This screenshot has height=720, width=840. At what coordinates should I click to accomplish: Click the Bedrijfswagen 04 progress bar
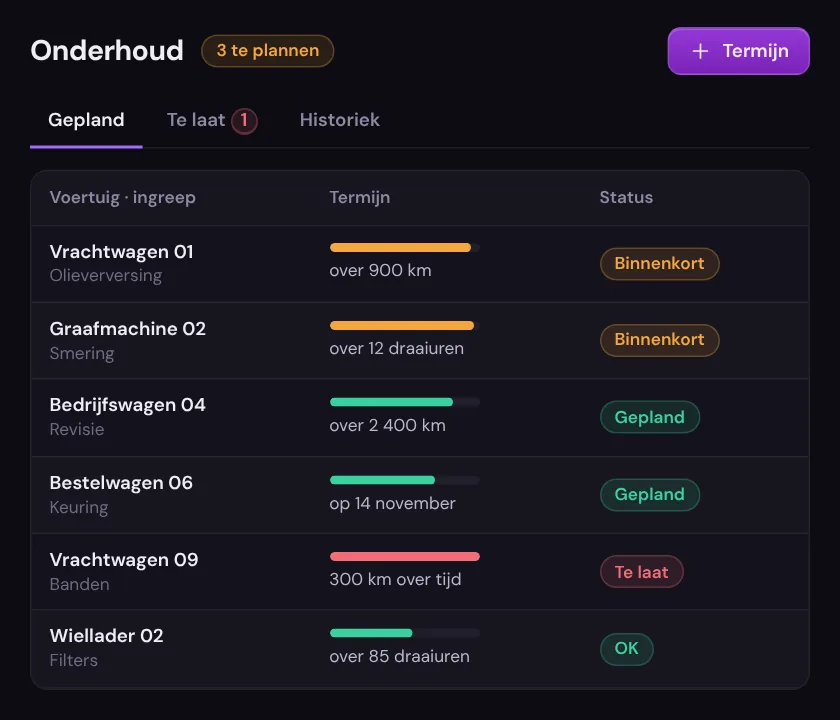(404, 402)
